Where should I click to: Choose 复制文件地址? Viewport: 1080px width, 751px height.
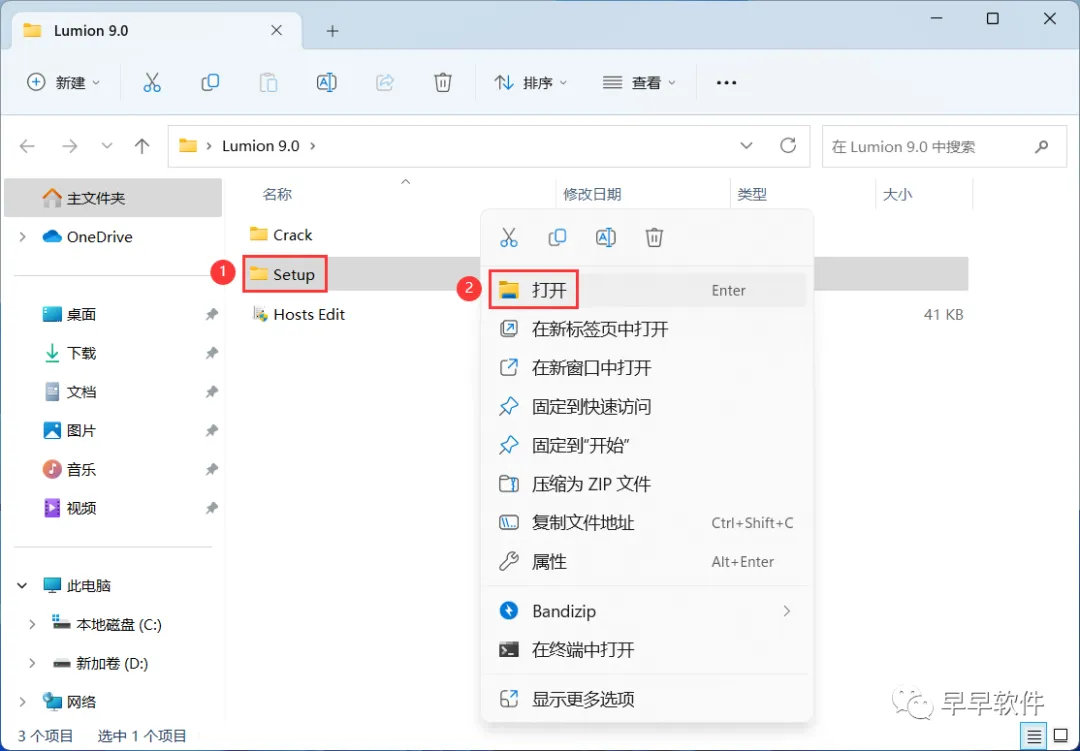pyautogui.click(x=646, y=523)
